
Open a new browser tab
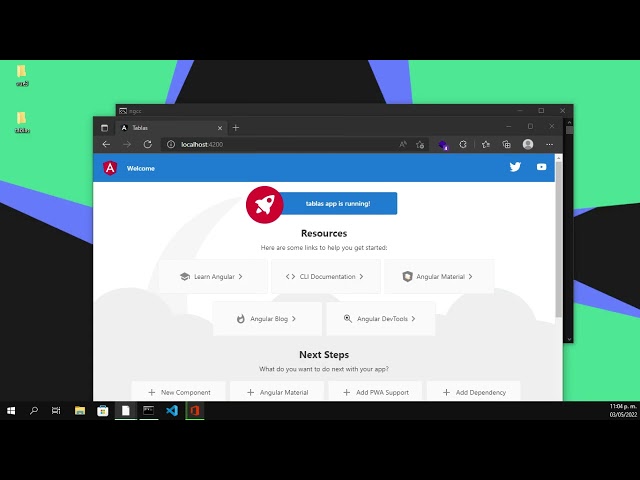[236, 128]
